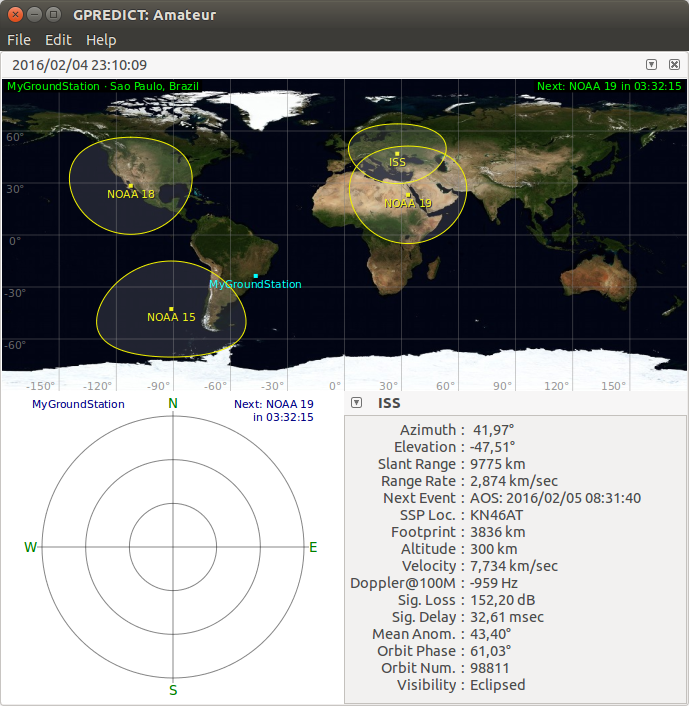689x706 pixels.
Task: Click the Next Event AOS value
Action: [555, 498]
